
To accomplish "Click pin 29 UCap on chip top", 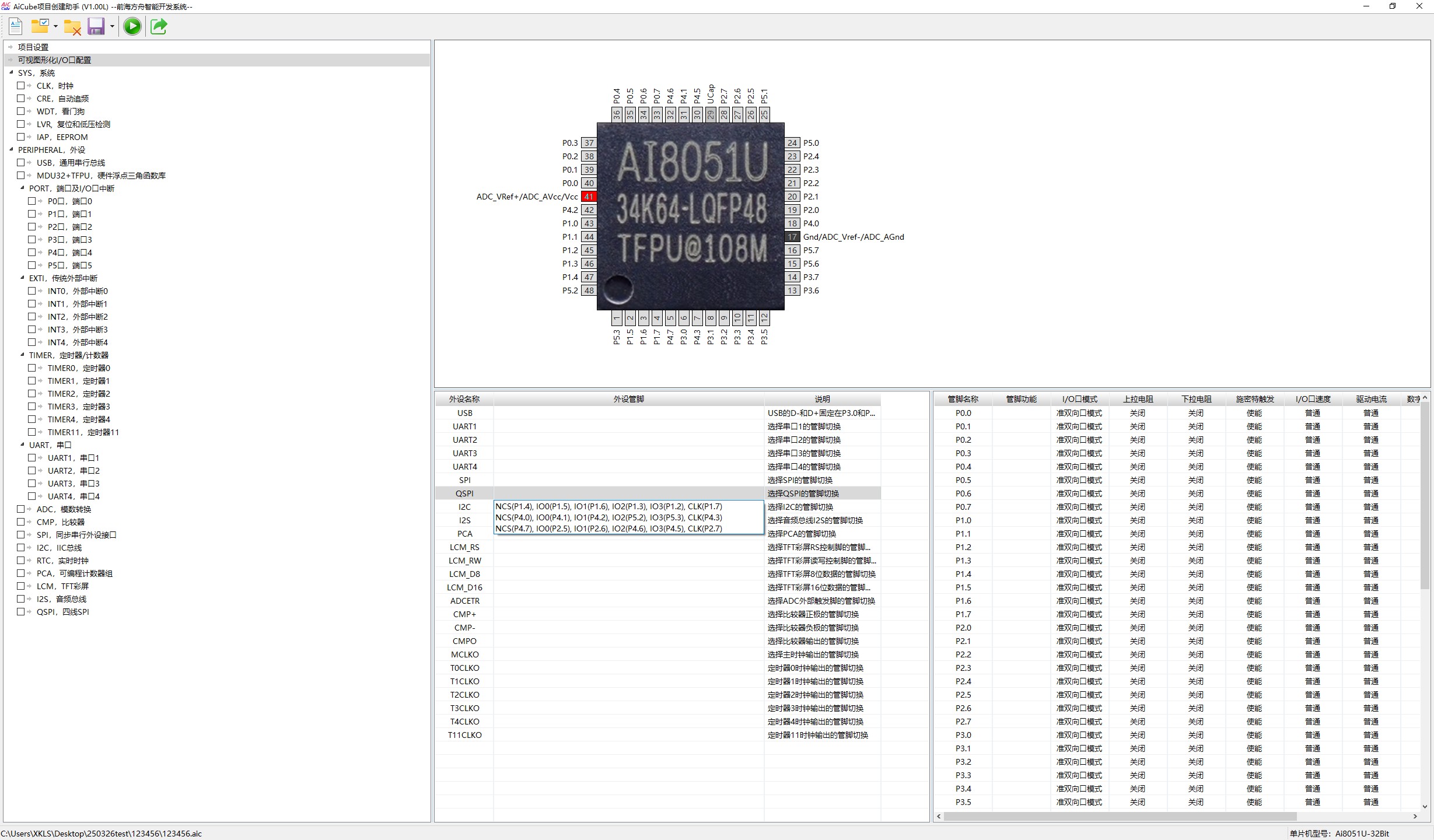I will pyautogui.click(x=711, y=114).
